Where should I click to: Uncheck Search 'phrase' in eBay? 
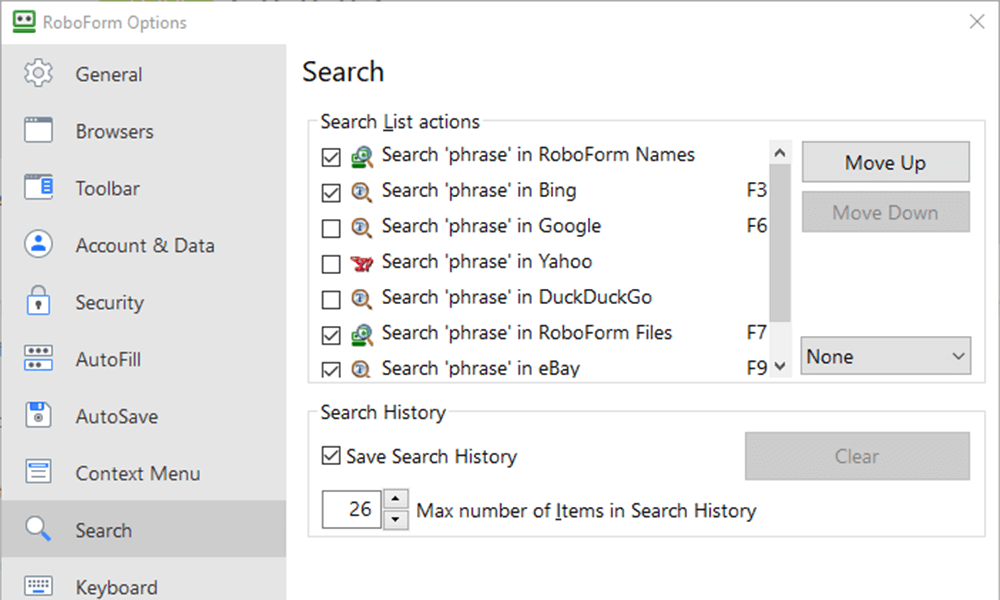click(x=331, y=370)
